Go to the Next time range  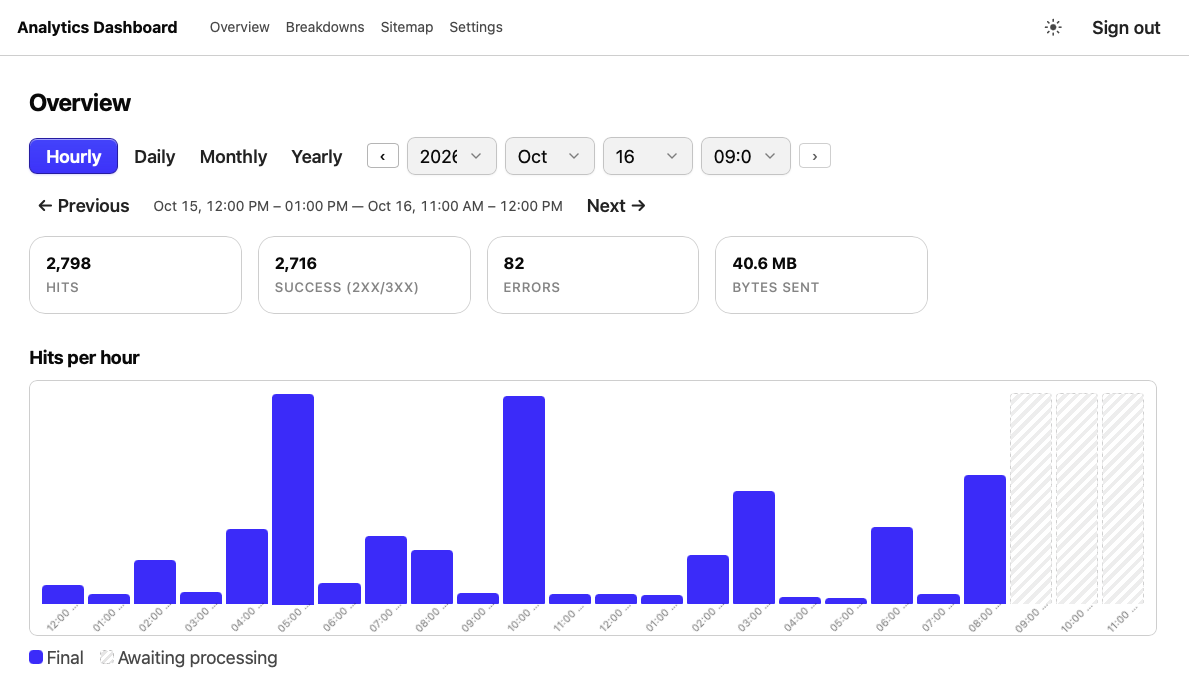coord(616,205)
